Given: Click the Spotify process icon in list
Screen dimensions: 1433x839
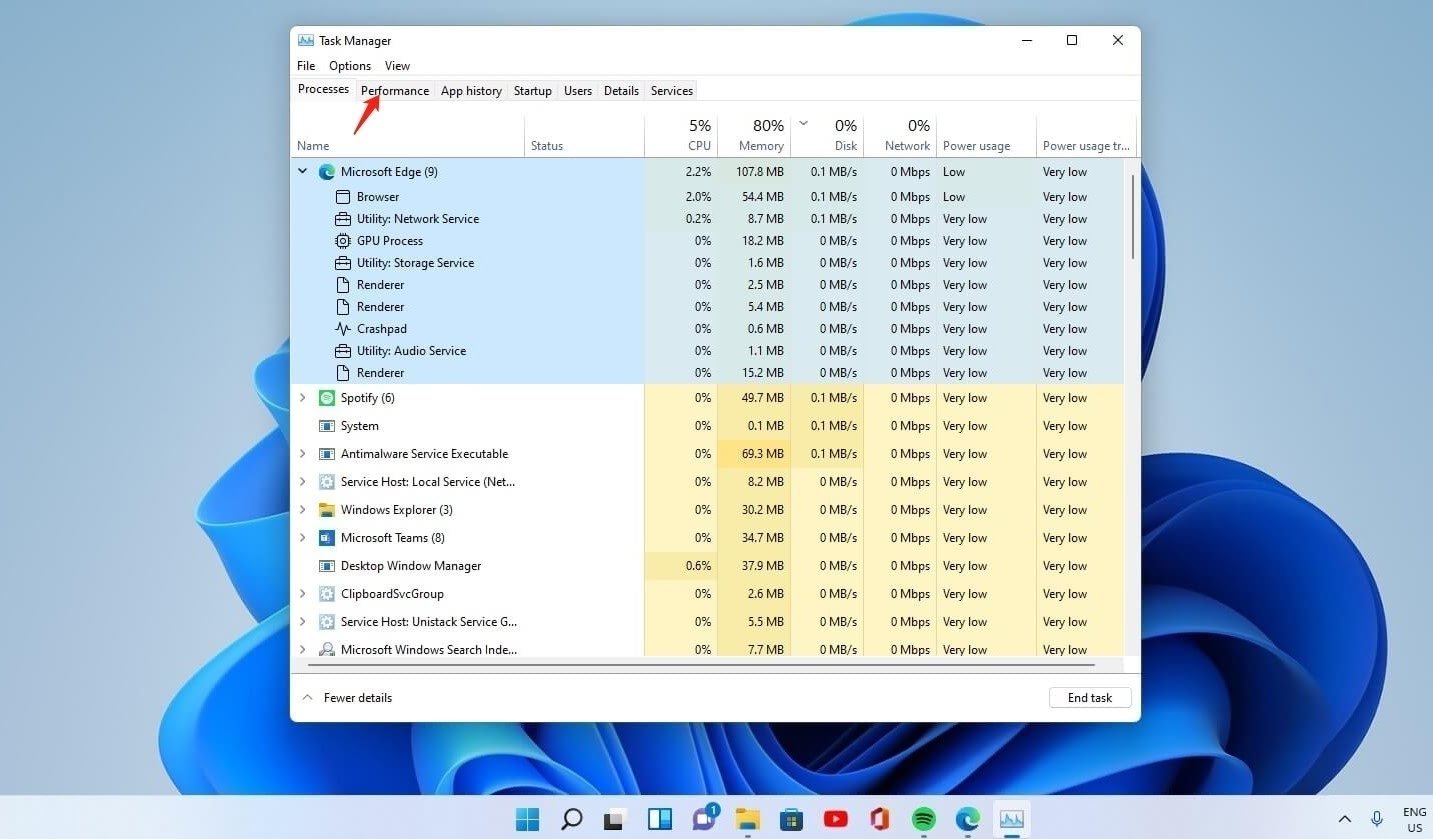Looking at the screenshot, I should (x=326, y=398).
